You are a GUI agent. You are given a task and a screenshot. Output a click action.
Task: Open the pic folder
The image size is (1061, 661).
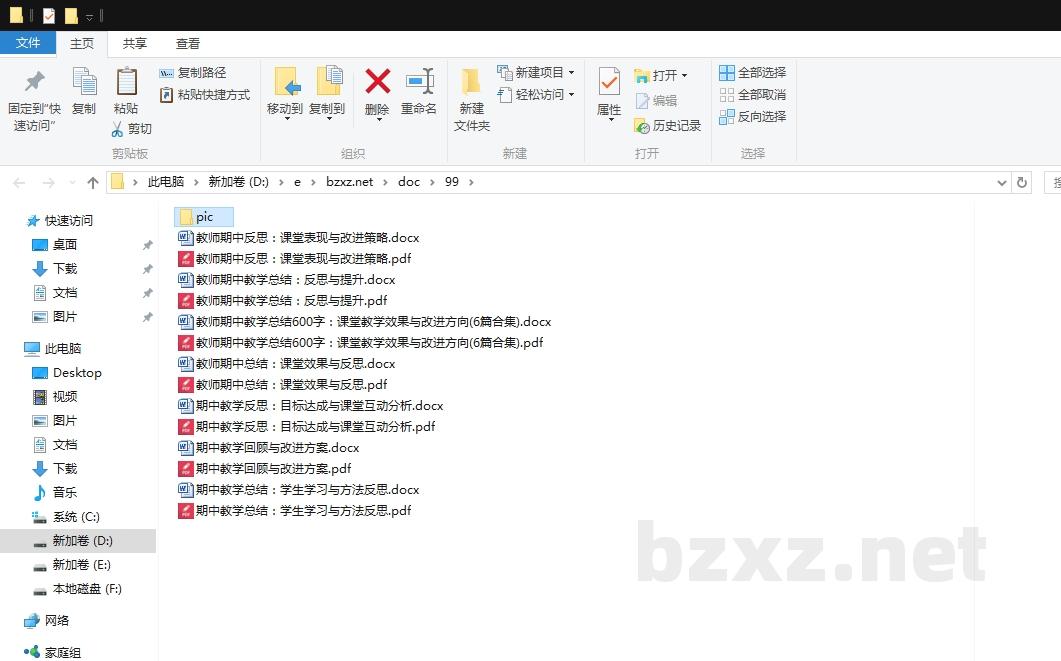(203, 217)
